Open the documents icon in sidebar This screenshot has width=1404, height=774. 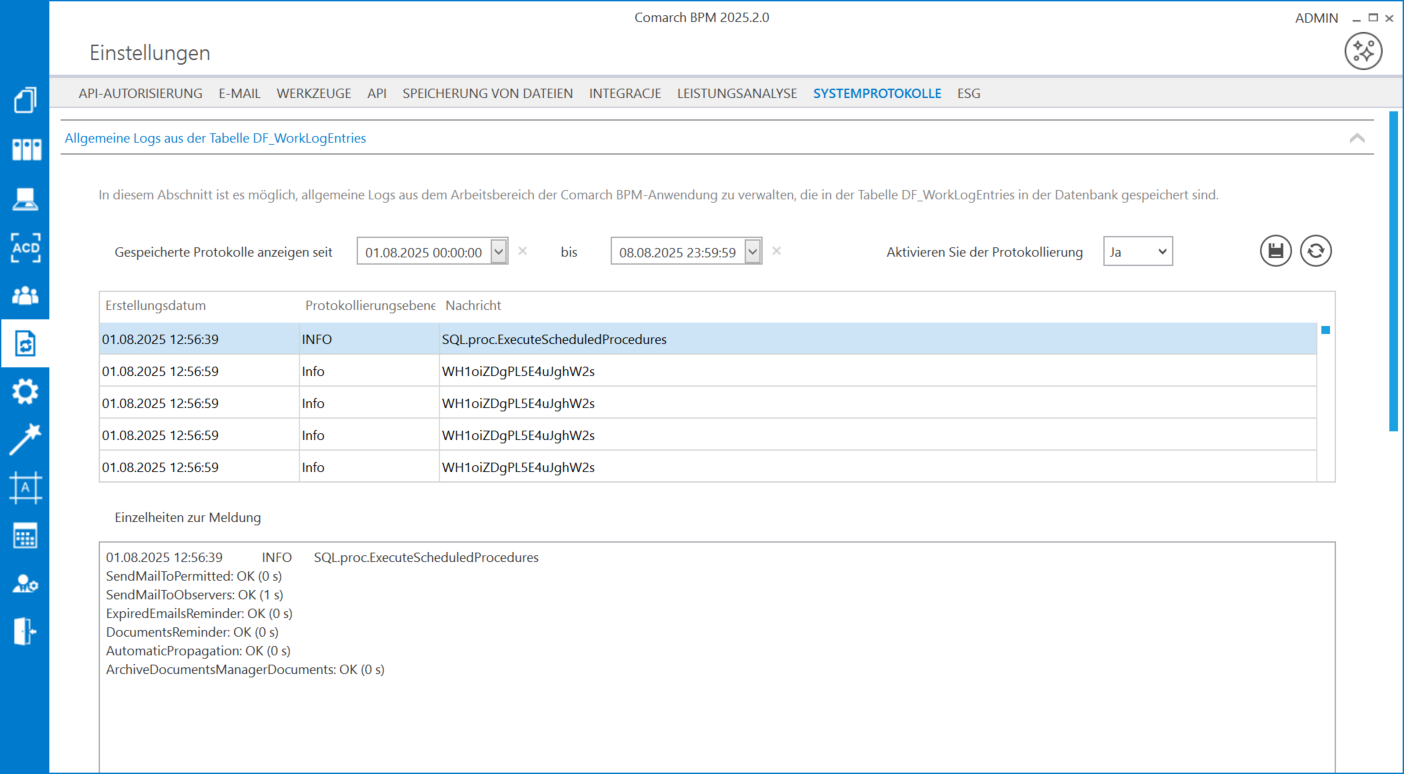click(x=25, y=100)
